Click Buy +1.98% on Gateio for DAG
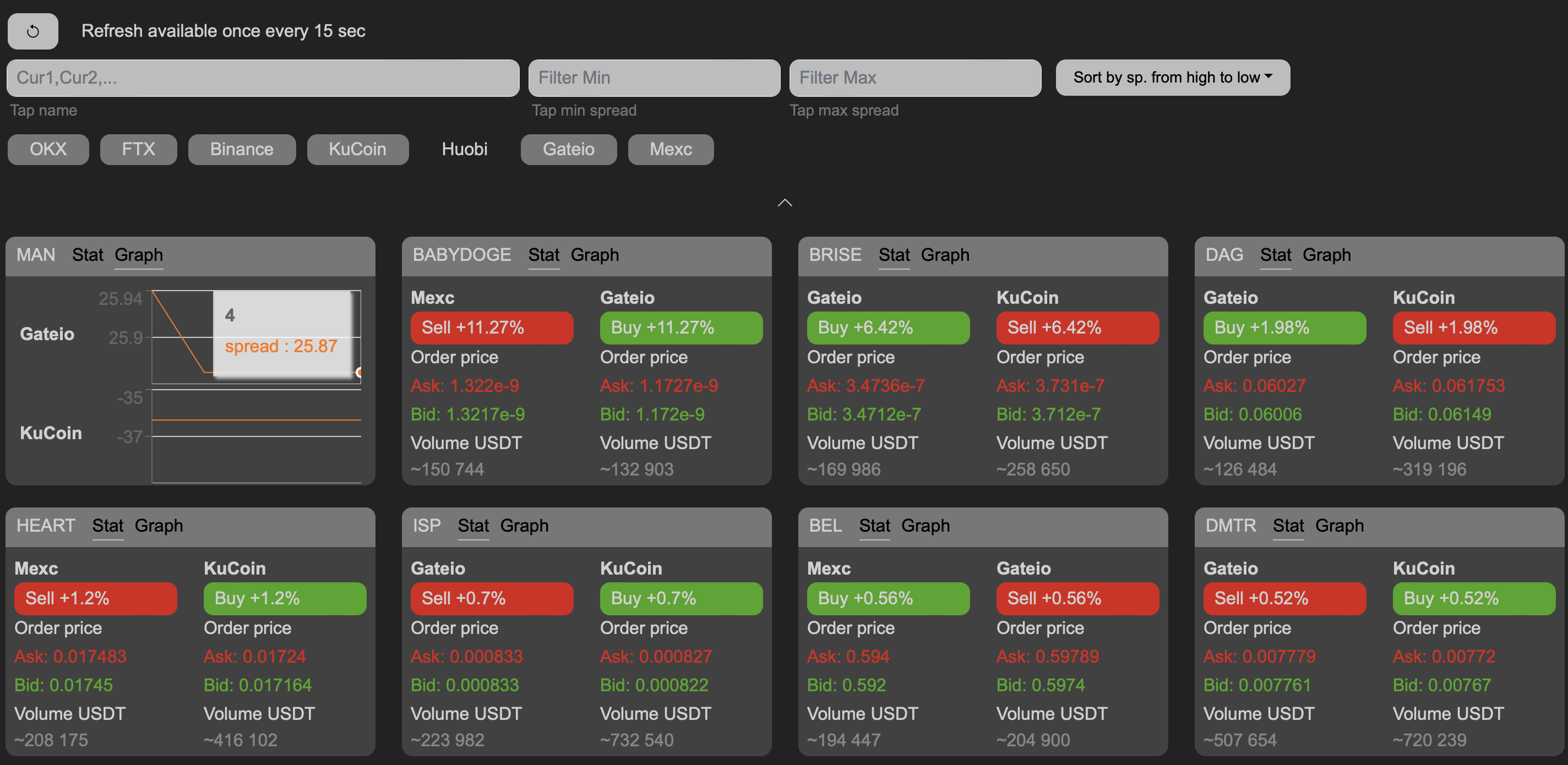Viewport: 1568px width, 765px height. (x=1284, y=327)
